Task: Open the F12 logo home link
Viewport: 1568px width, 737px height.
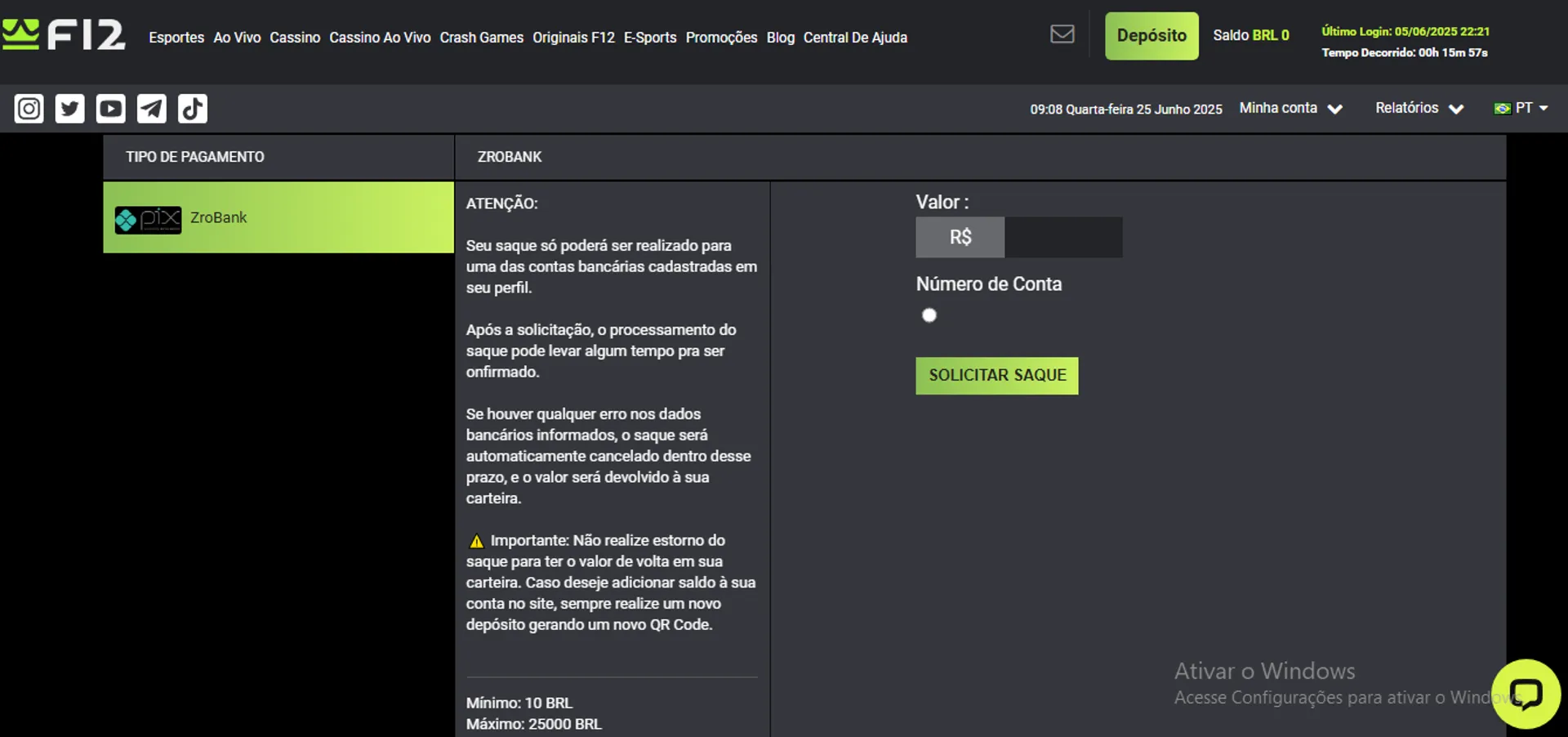Action: click(64, 35)
